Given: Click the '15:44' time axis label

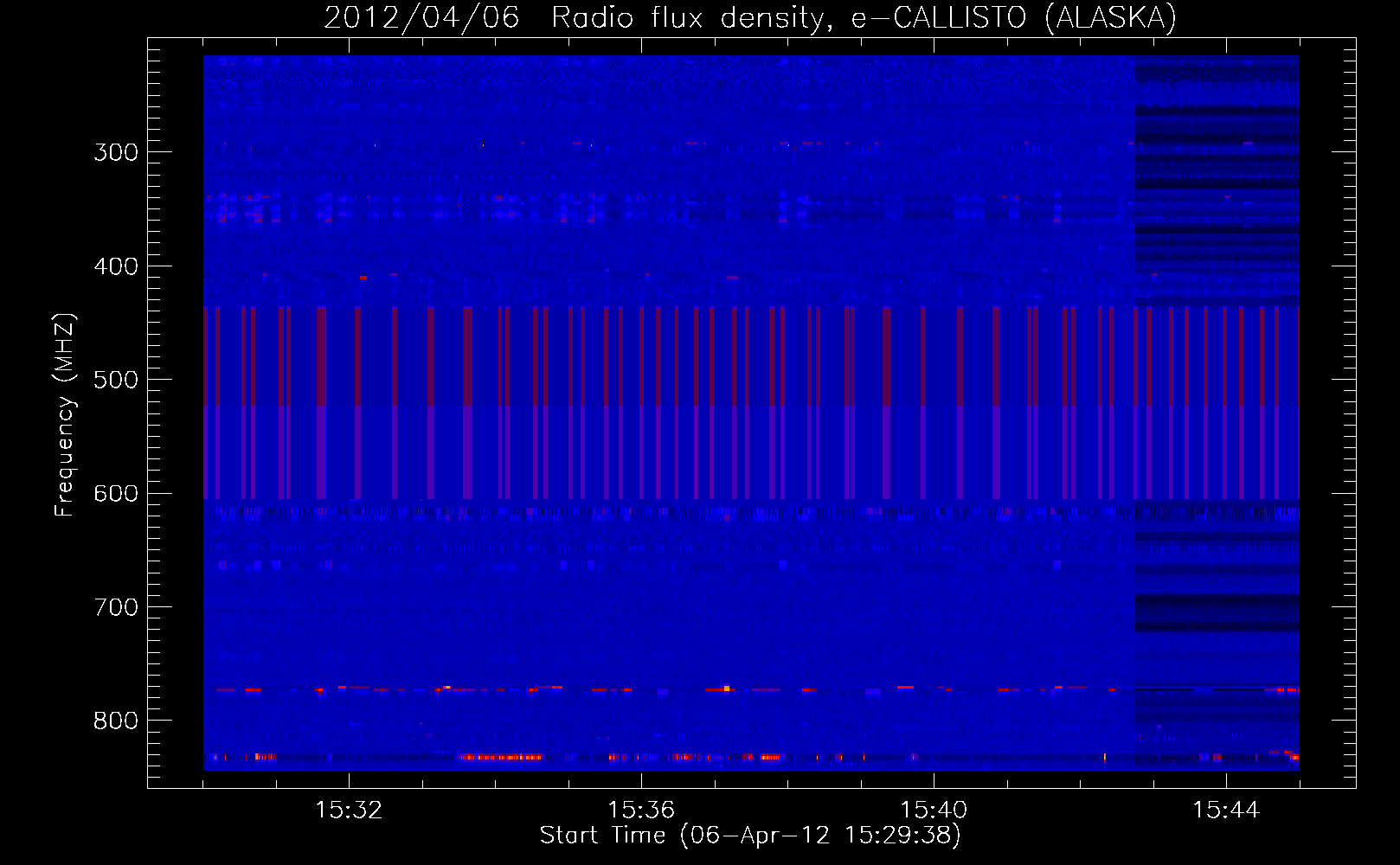Looking at the screenshot, I should [1226, 810].
